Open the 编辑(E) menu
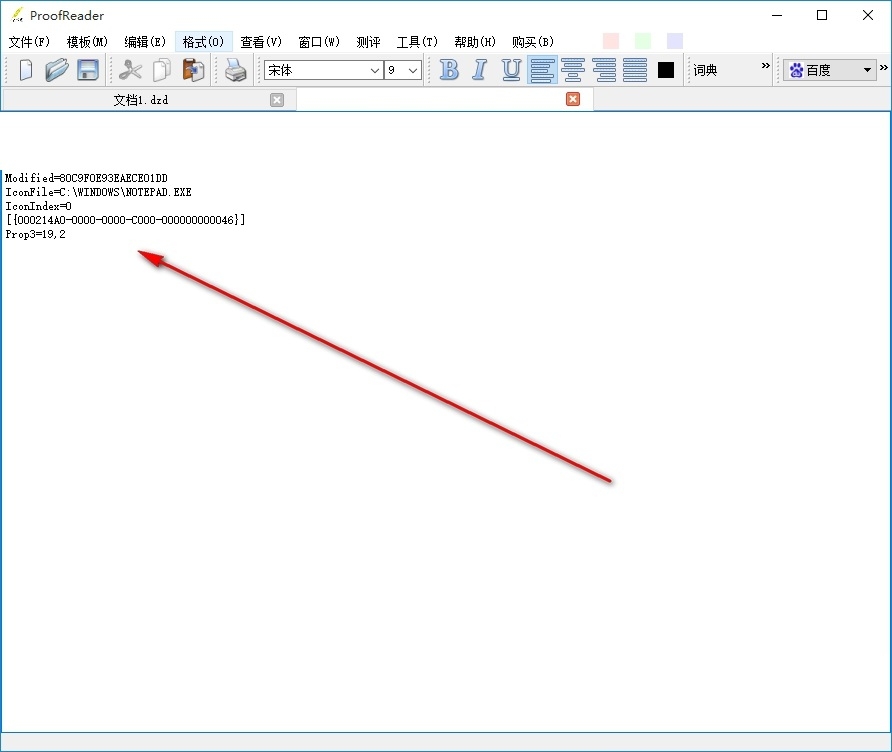 [x=145, y=42]
